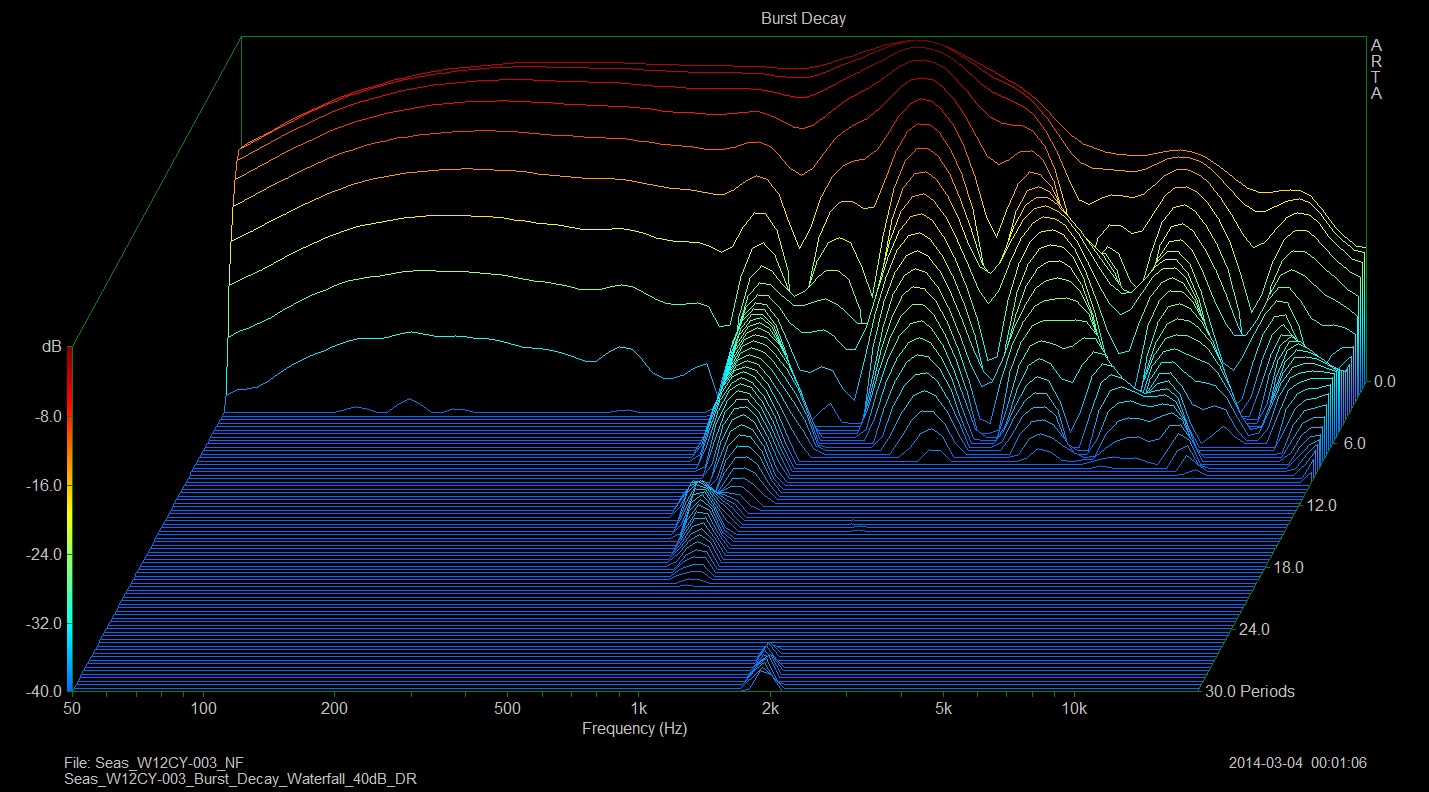The image size is (1429, 792).
Task: Click the 30.0 Periods axis label
Action: 1248,691
